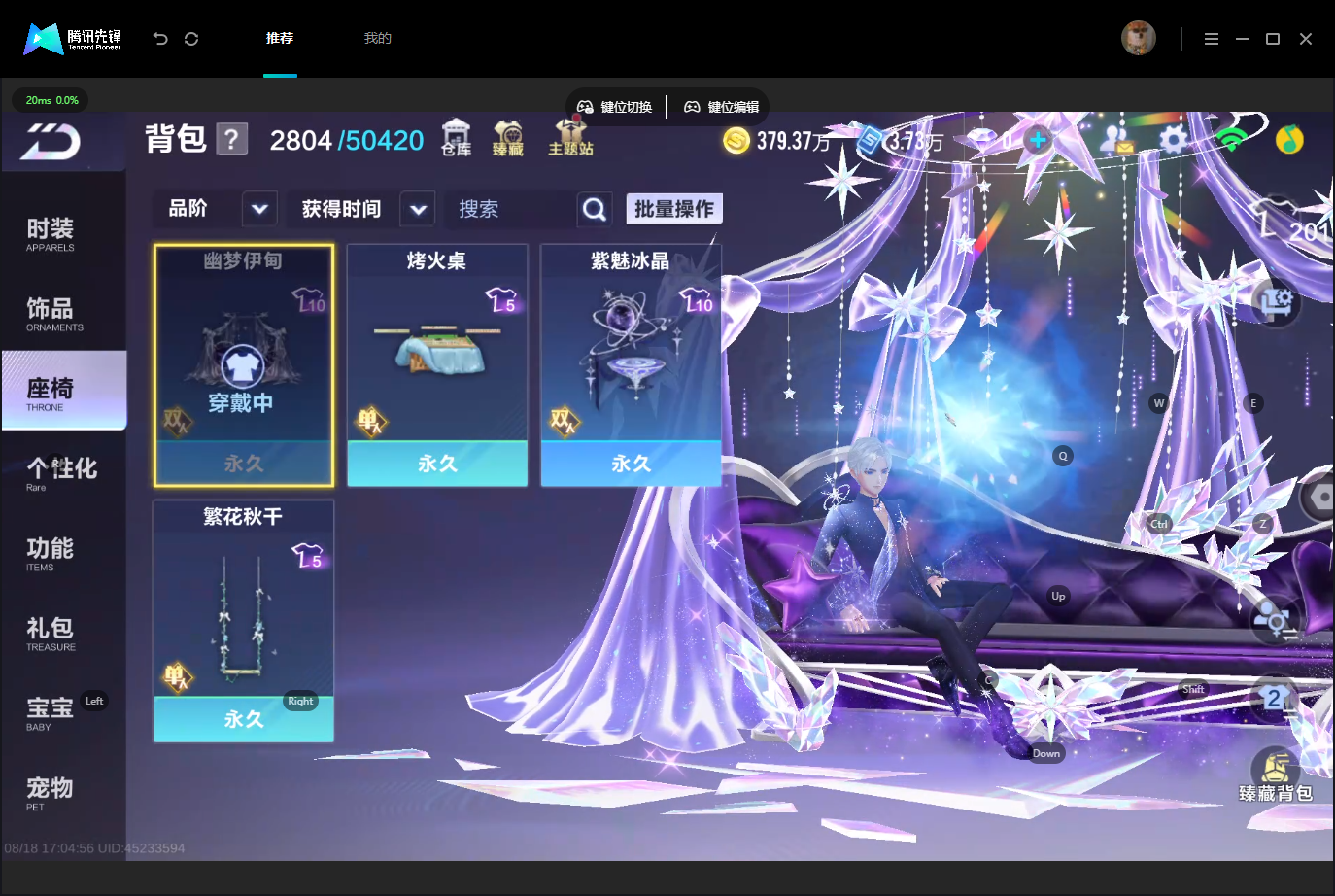Open game settings gear

1174,140
